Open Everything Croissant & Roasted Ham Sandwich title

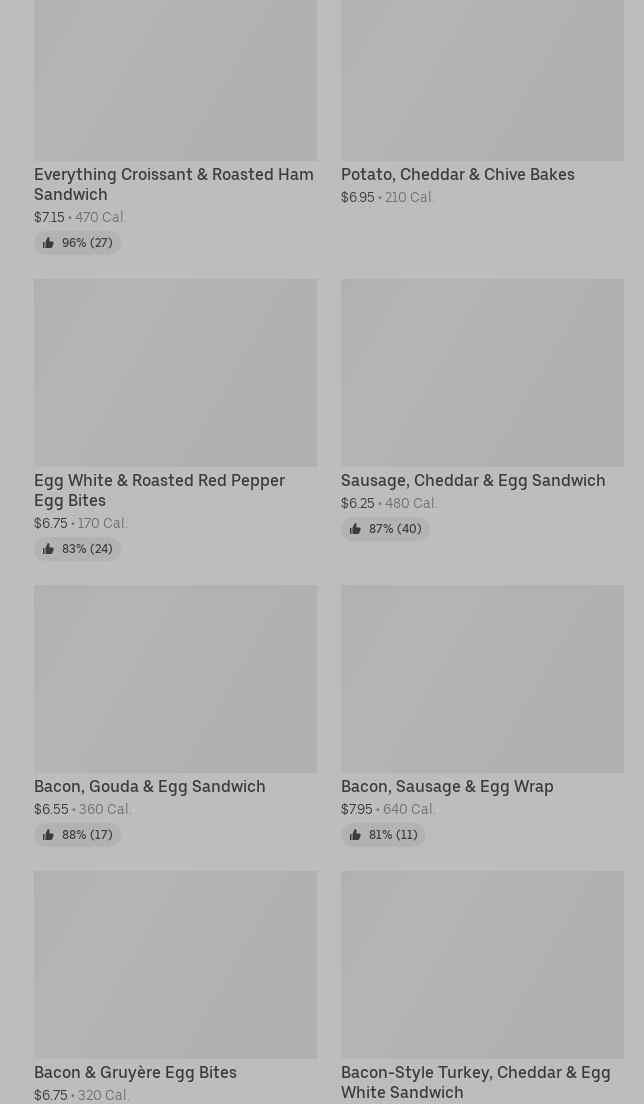173,184
